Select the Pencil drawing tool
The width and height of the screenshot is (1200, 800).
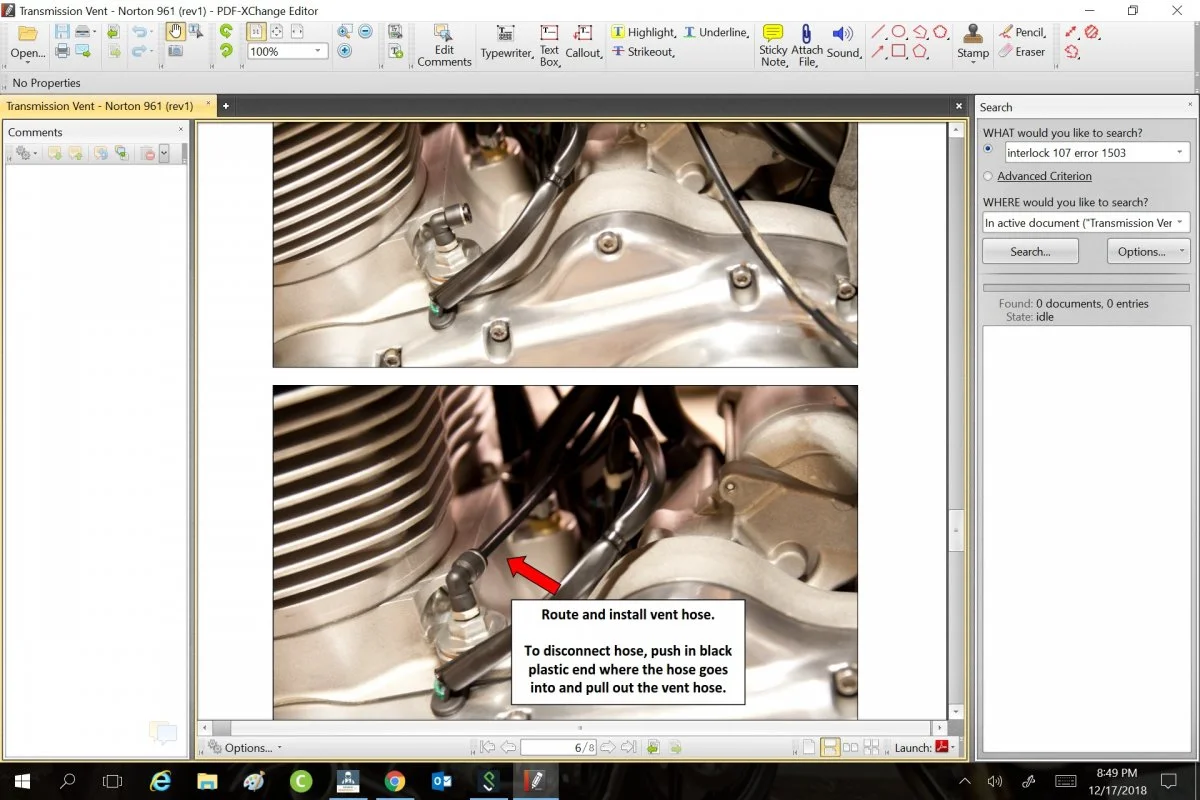tap(1022, 32)
